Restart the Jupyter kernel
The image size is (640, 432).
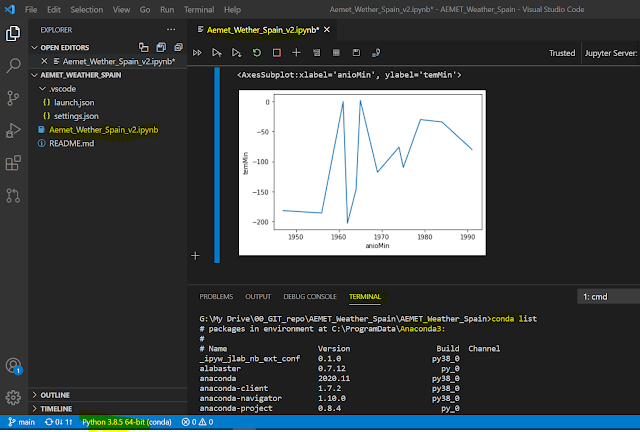pyautogui.click(x=257, y=53)
